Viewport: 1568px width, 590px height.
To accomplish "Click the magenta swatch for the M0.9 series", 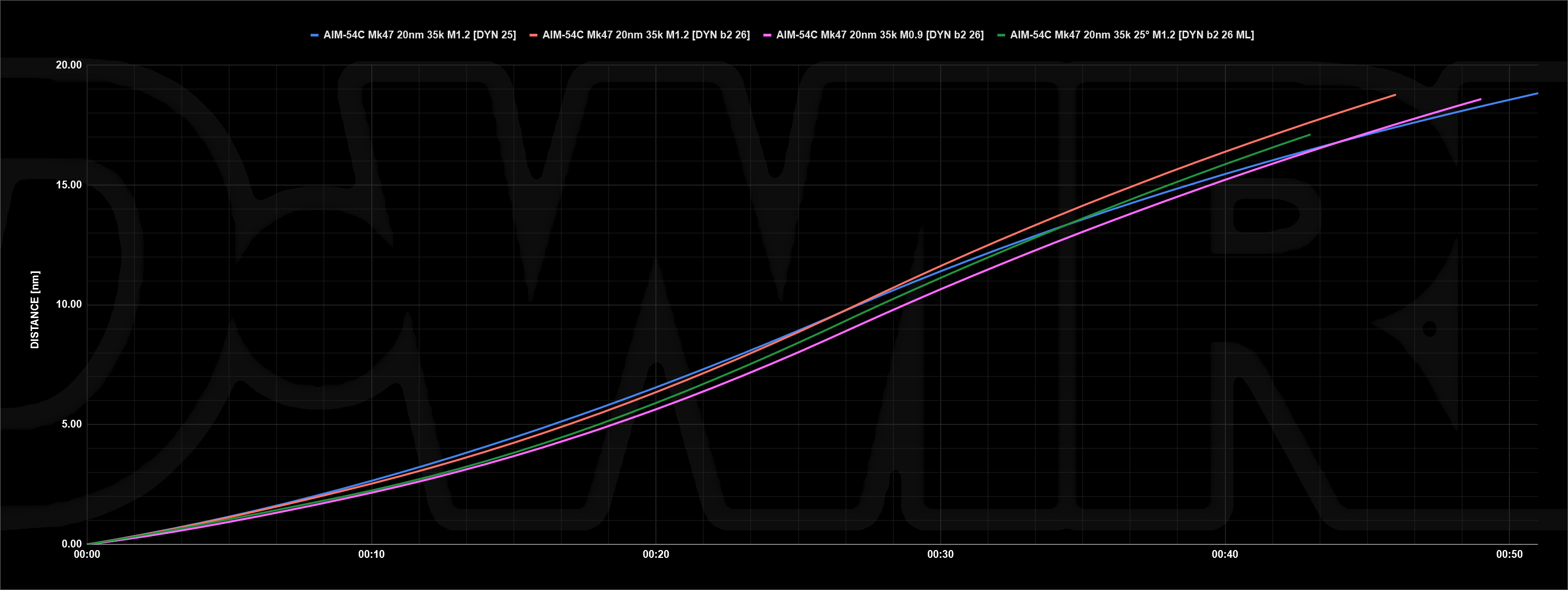I will click(767, 35).
